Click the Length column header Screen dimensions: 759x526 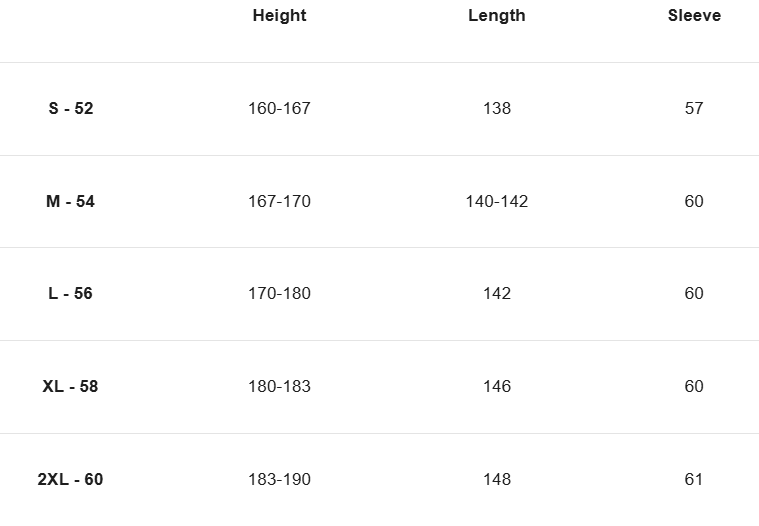[496, 16]
